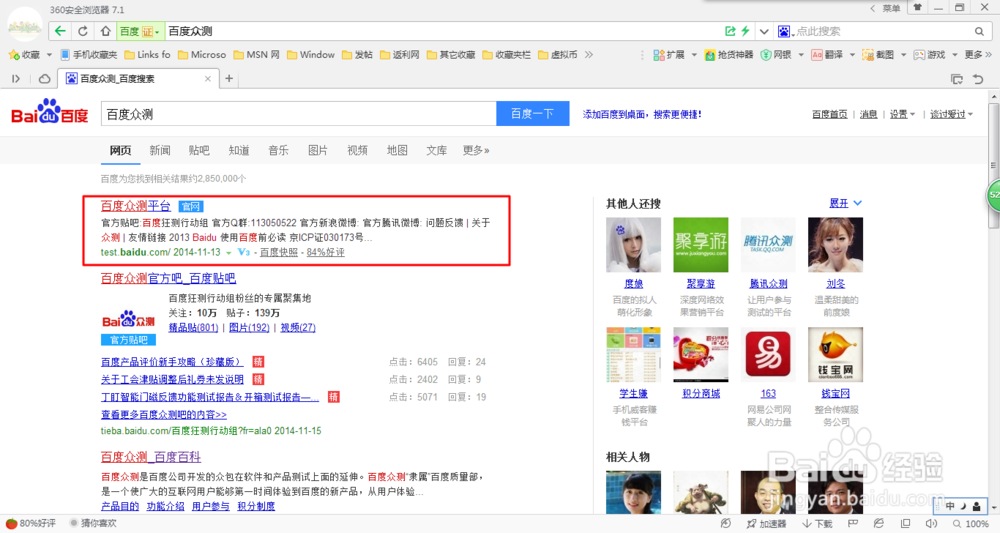Screen dimensions: 1000x533
Task: Click the restore closed tab undo icon
Action: click(978, 78)
